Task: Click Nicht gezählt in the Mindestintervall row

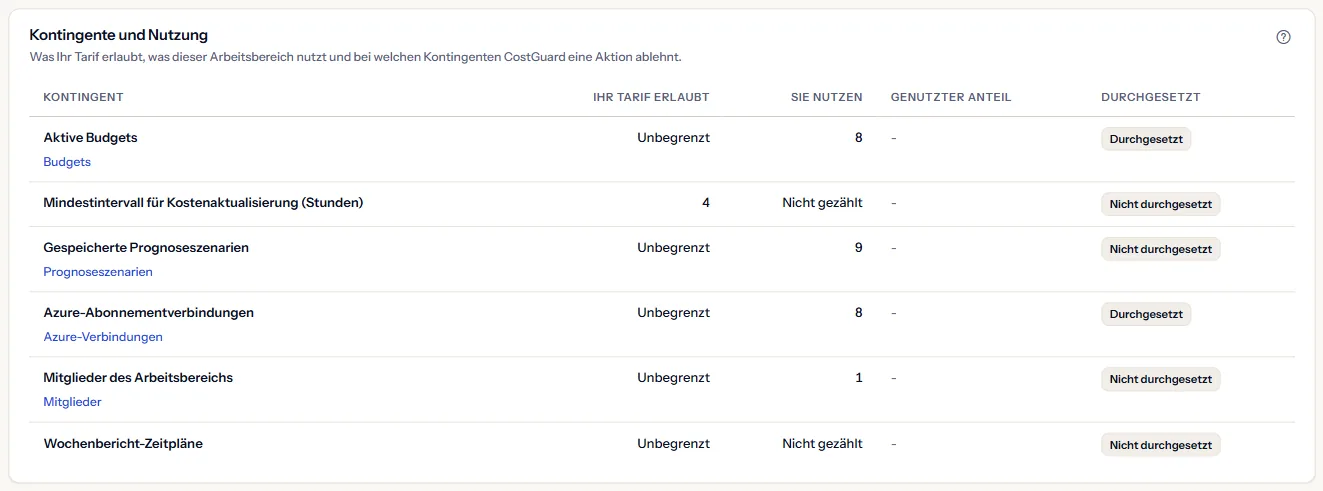Action: [822, 203]
